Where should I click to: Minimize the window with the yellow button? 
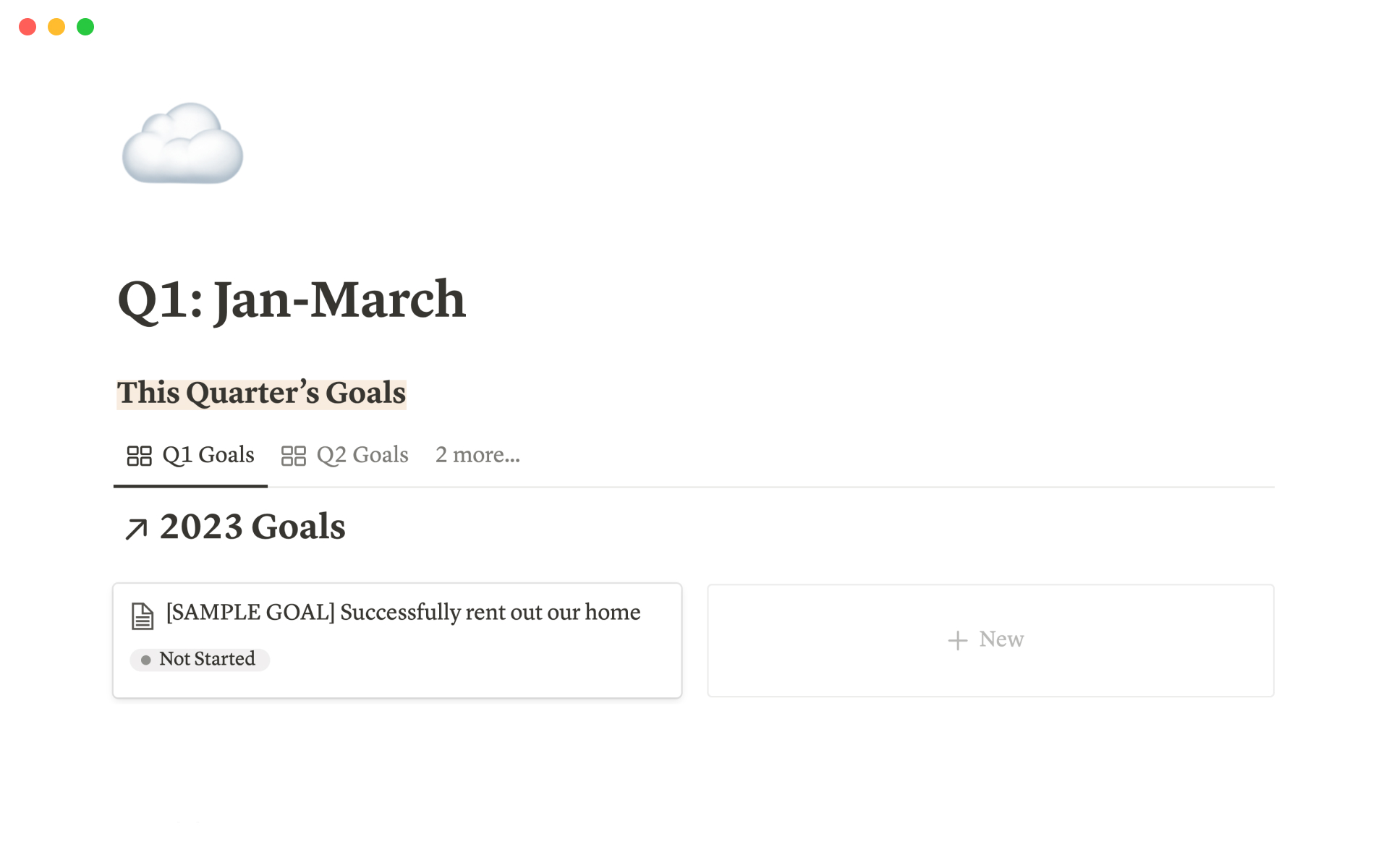point(56,27)
